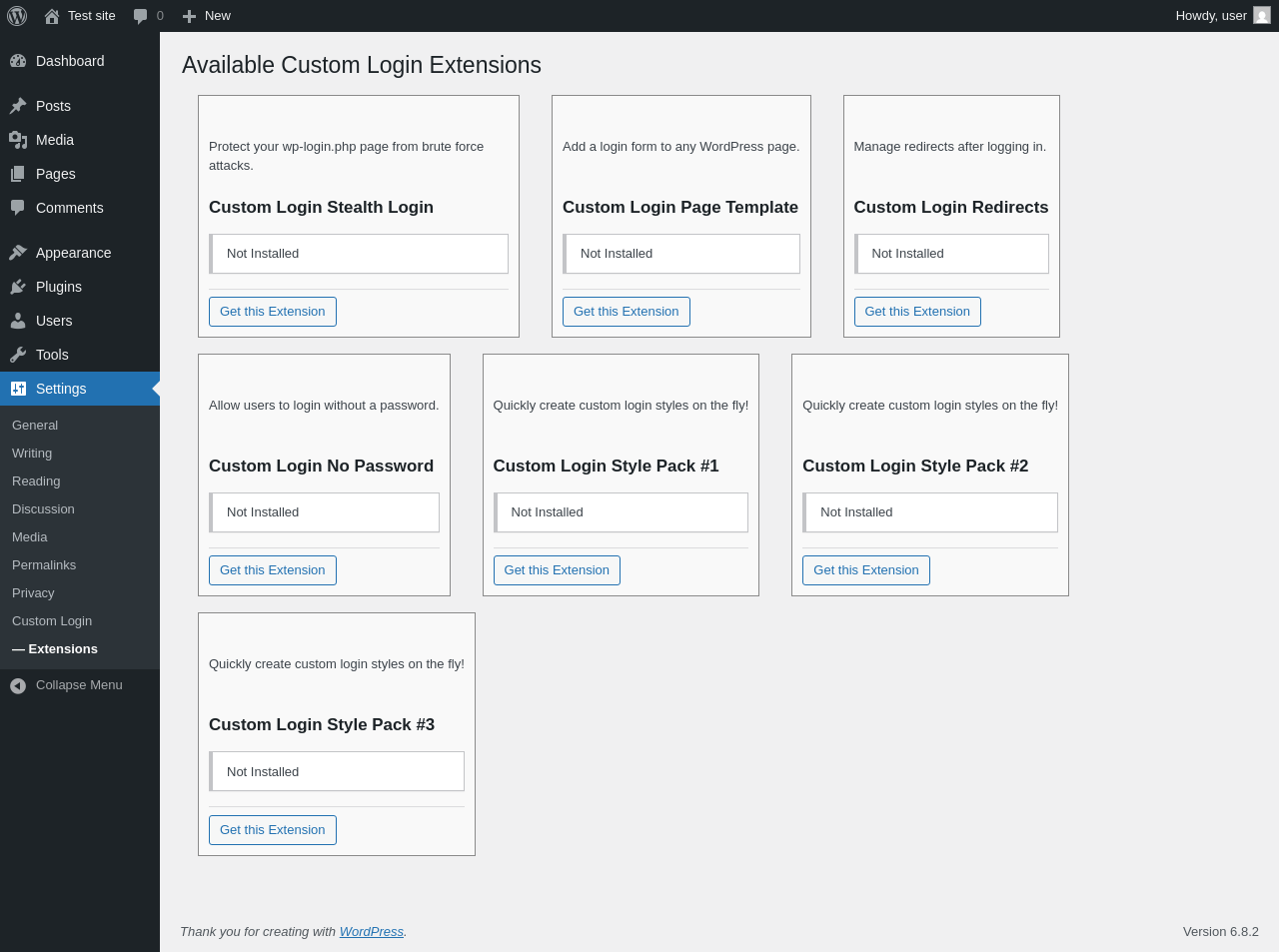Click the WordPress logo icon

tap(17, 16)
